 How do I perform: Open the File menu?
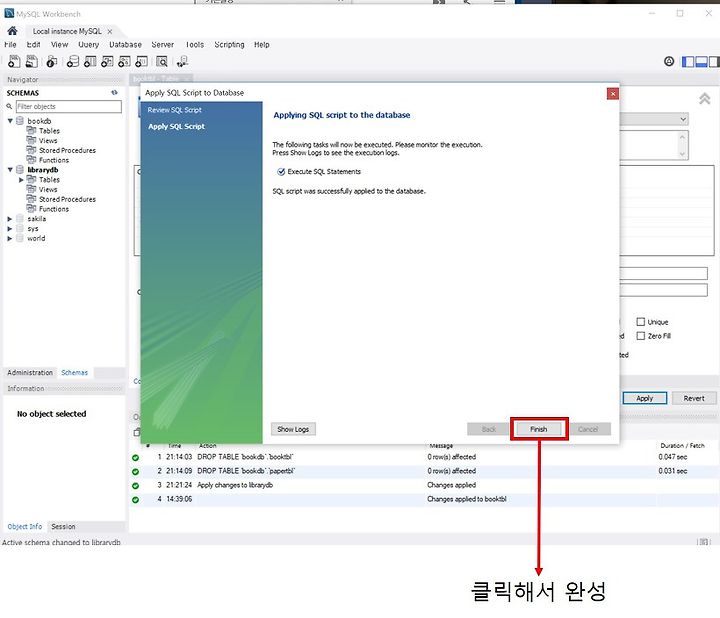tap(10, 45)
